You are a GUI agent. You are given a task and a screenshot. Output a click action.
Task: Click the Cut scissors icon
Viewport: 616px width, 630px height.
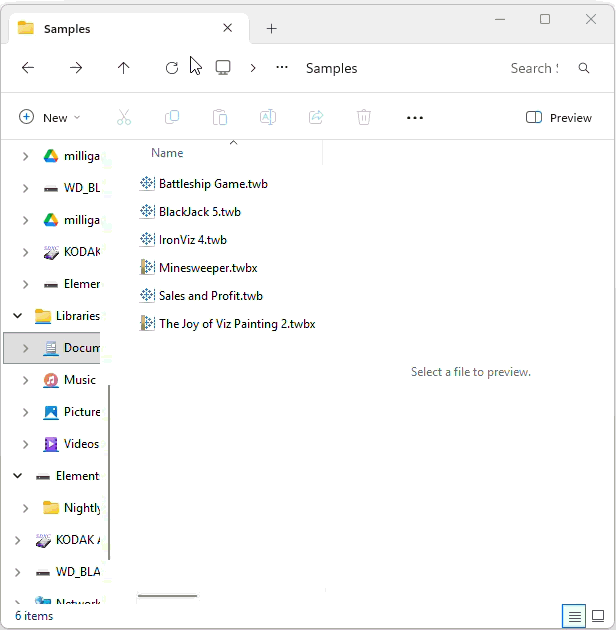click(x=124, y=117)
